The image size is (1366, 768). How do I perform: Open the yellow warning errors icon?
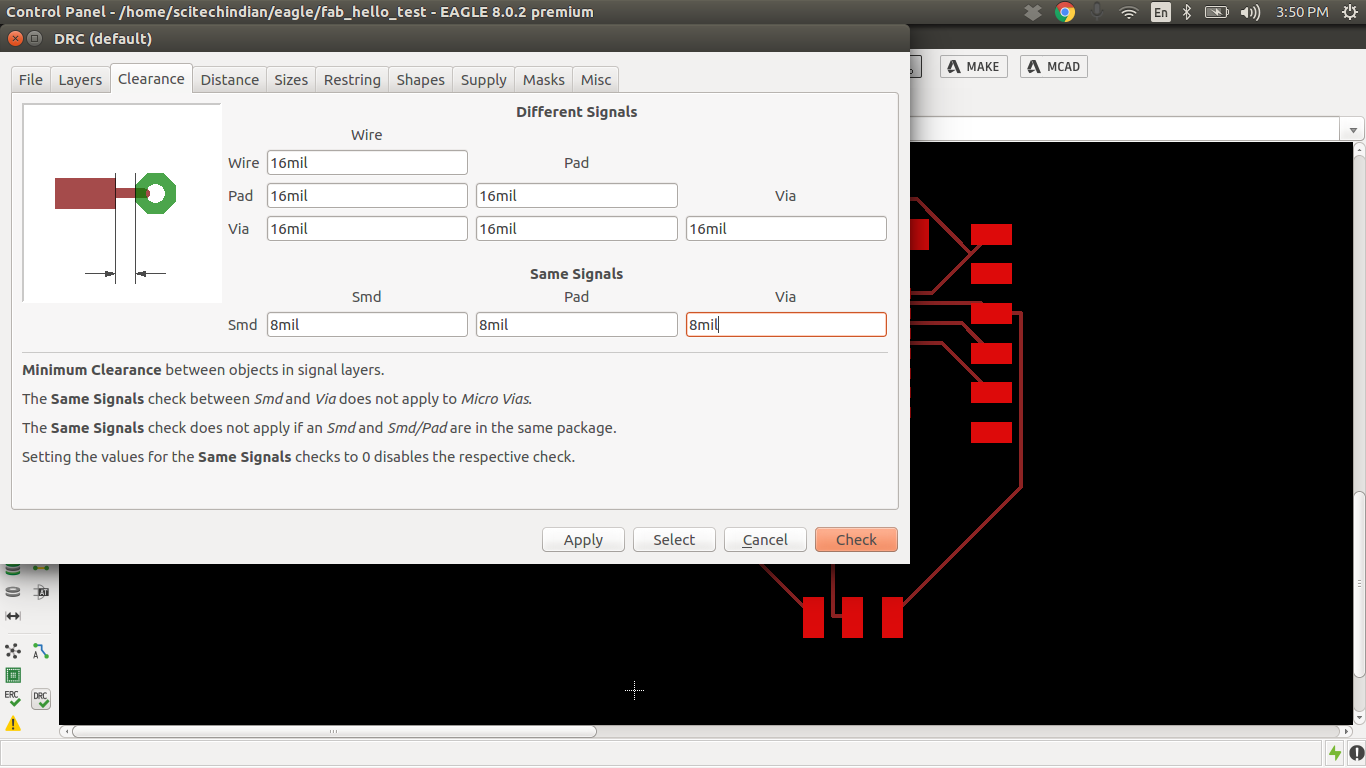point(13,724)
